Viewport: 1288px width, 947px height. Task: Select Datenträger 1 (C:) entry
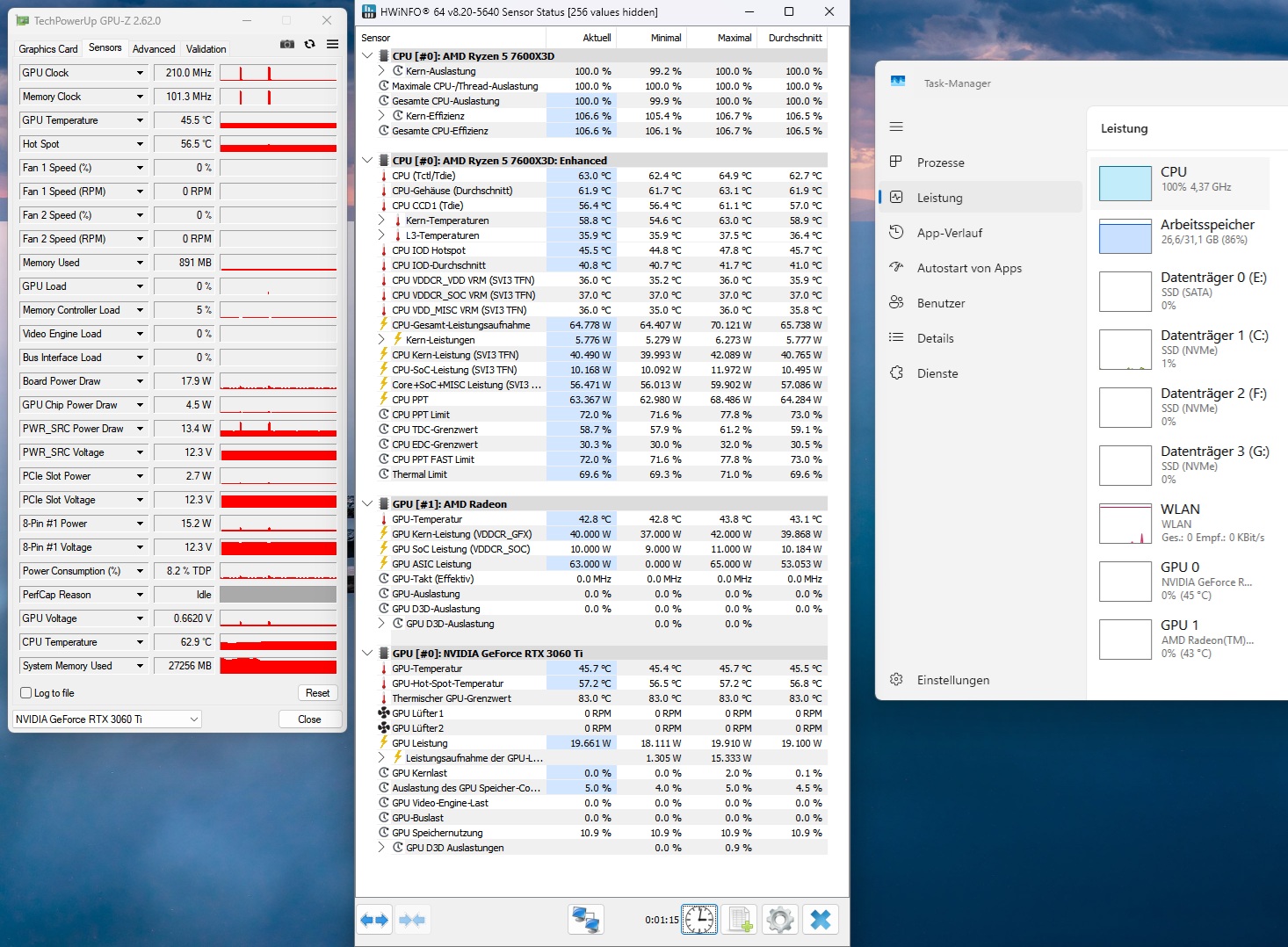[x=1182, y=350]
